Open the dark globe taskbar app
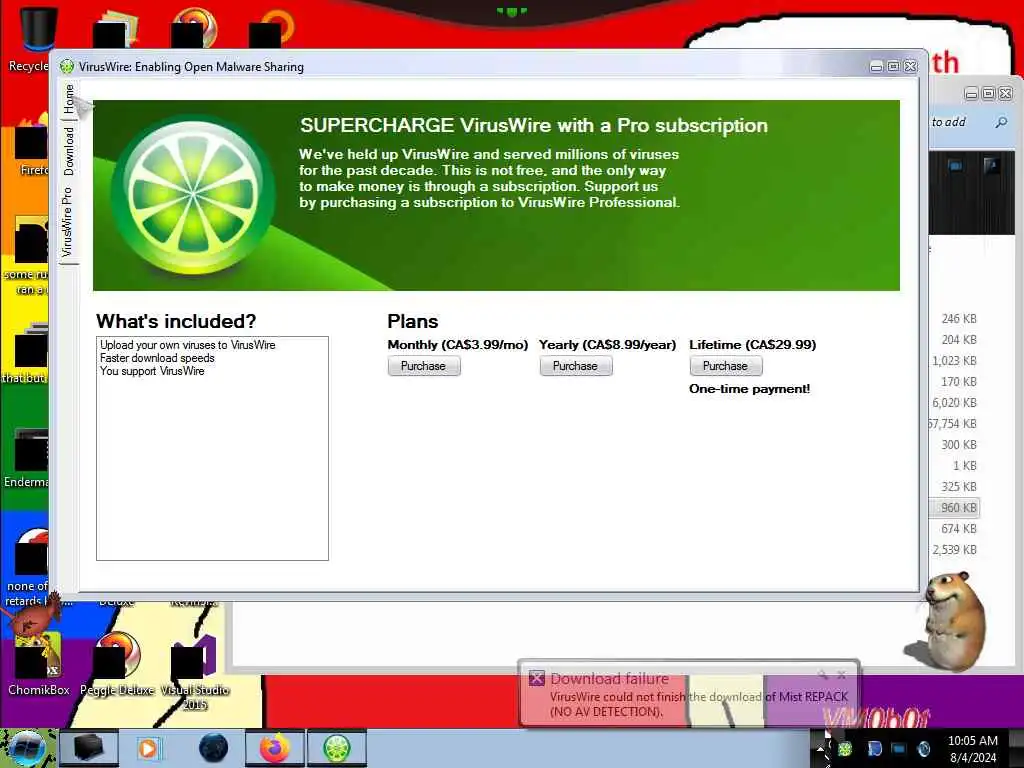The width and height of the screenshot is (1024, 768). coord(214,748)
